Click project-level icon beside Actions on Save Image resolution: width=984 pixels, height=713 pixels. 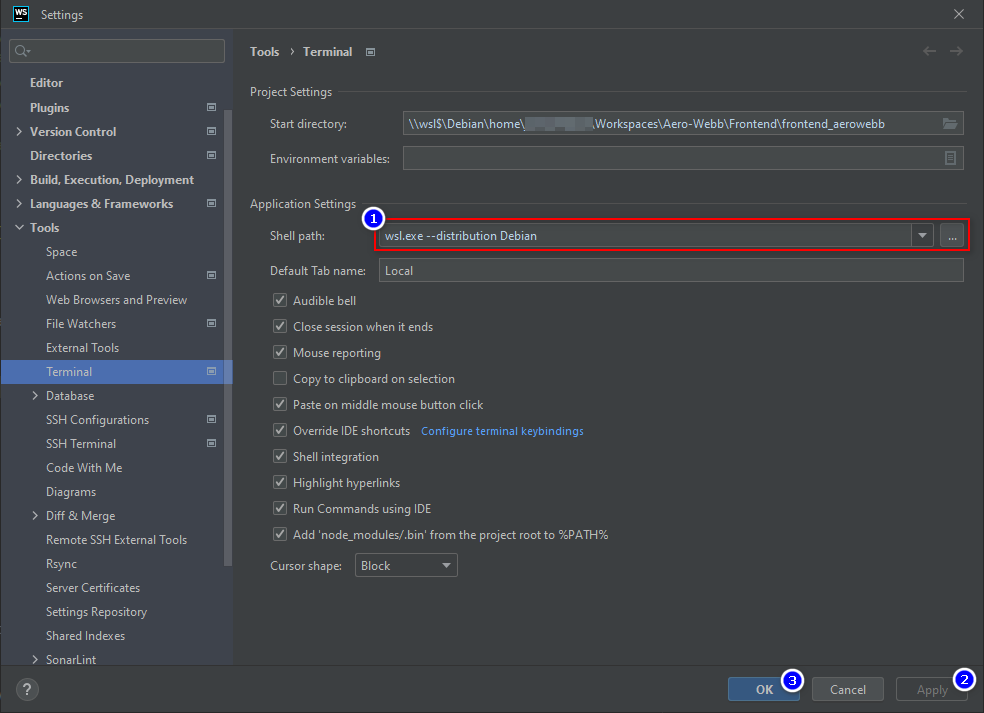coord(211,276)
